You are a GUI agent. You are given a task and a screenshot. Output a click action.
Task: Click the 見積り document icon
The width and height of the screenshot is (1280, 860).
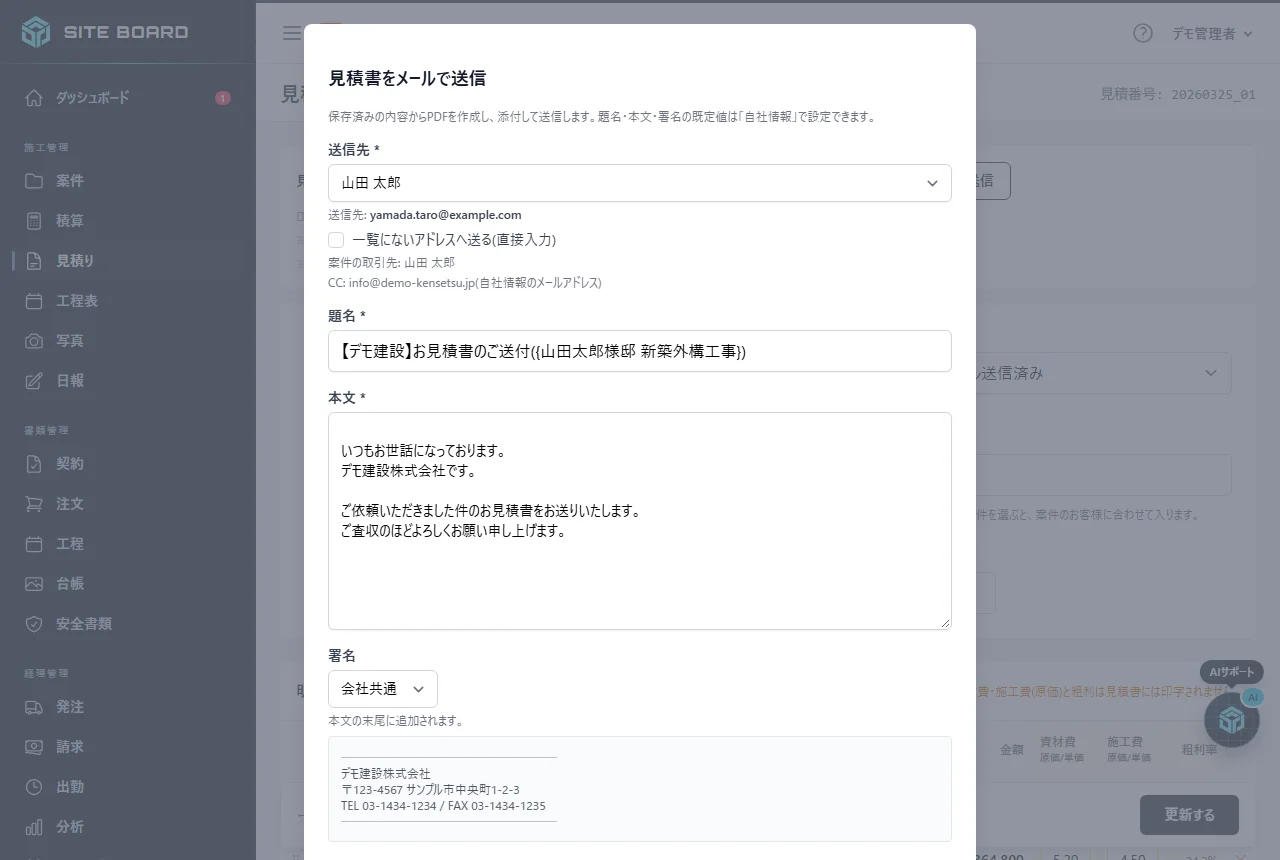coord(34,261)
